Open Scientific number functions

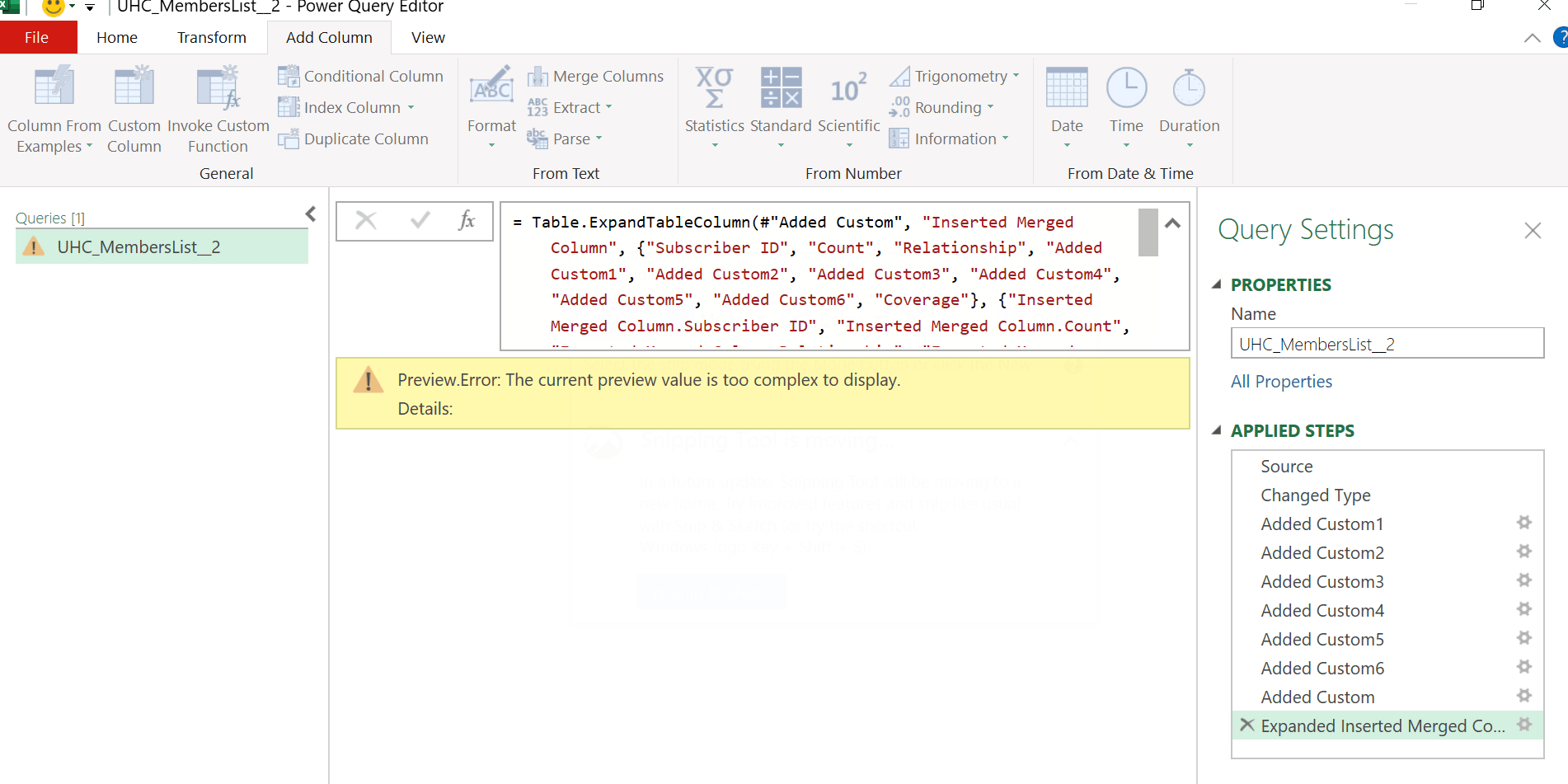[849, 107]
